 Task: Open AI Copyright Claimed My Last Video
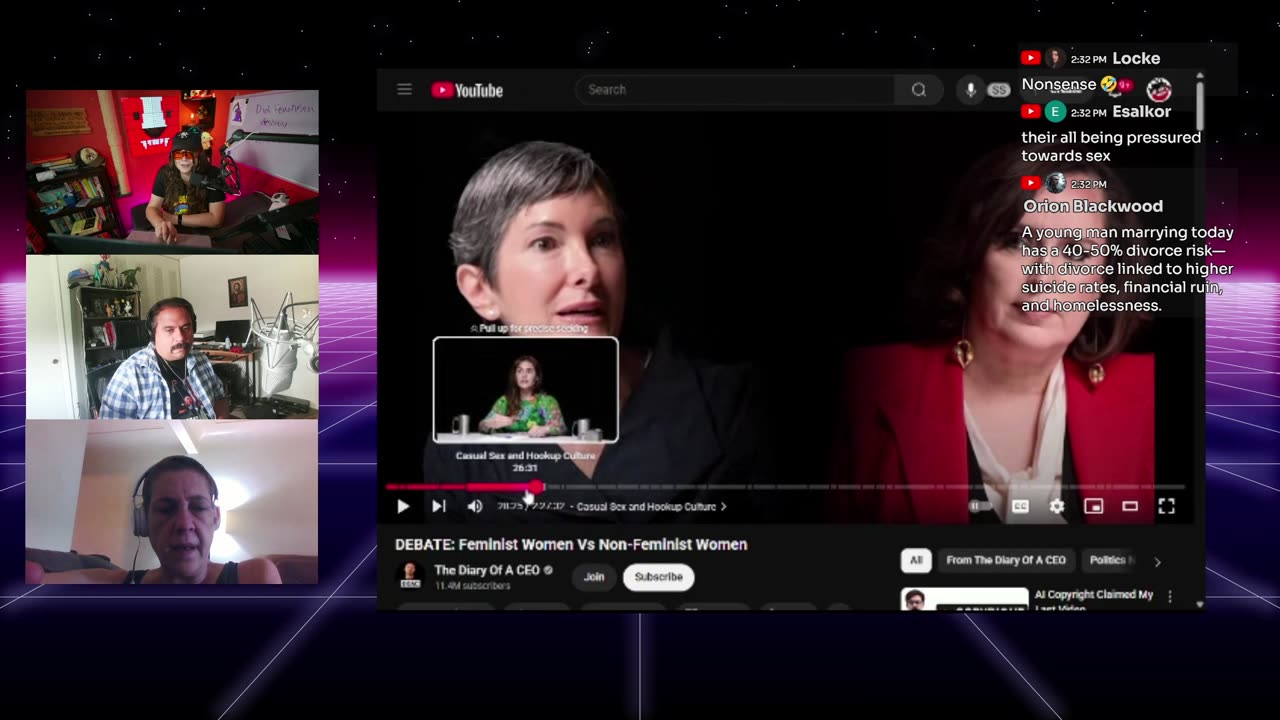[x=1094, y=600]
